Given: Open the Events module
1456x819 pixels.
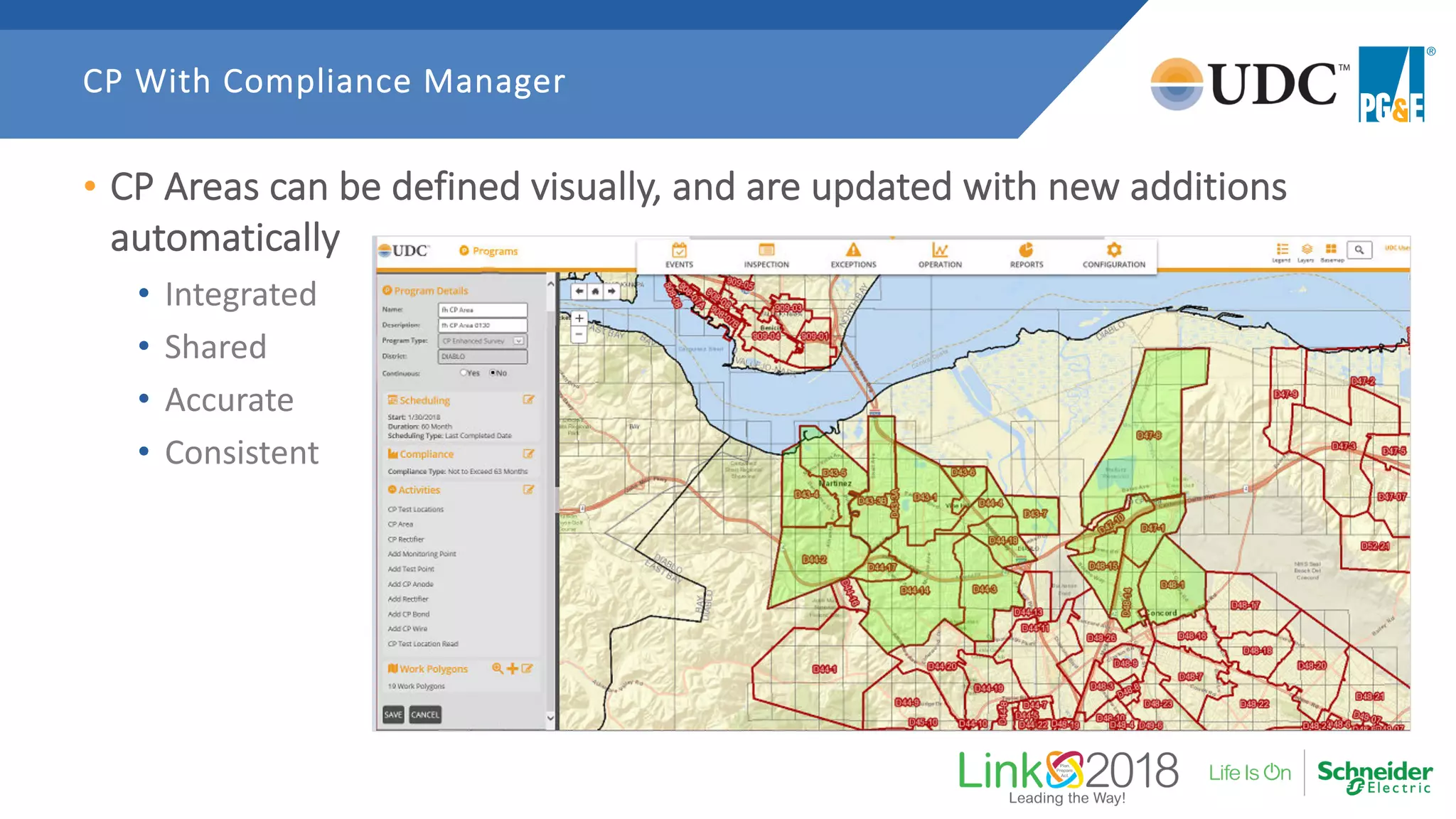Looking at the screenshot, I should tap(679, 255).
